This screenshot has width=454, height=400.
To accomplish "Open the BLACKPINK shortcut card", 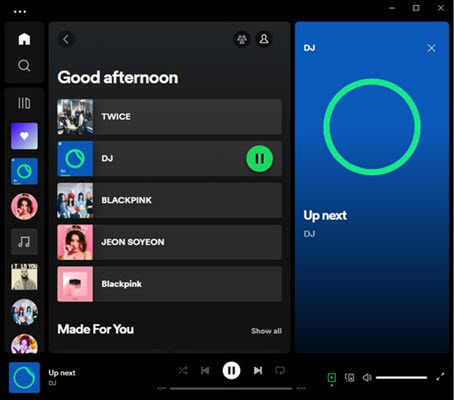I will (169, 200).
